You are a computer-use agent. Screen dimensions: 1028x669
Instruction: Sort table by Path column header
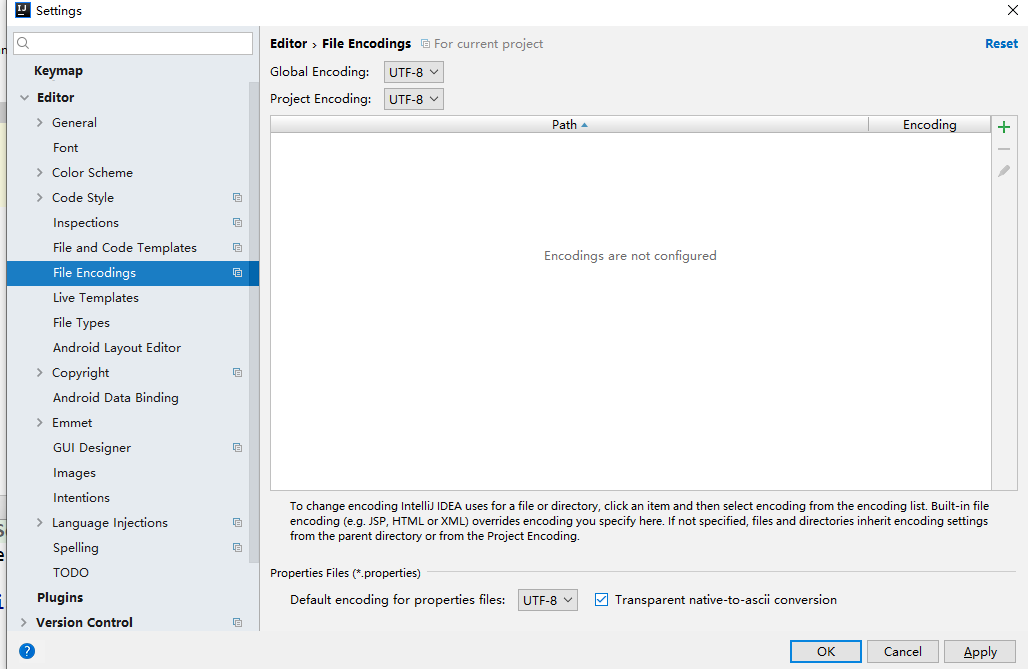(569, 125)
